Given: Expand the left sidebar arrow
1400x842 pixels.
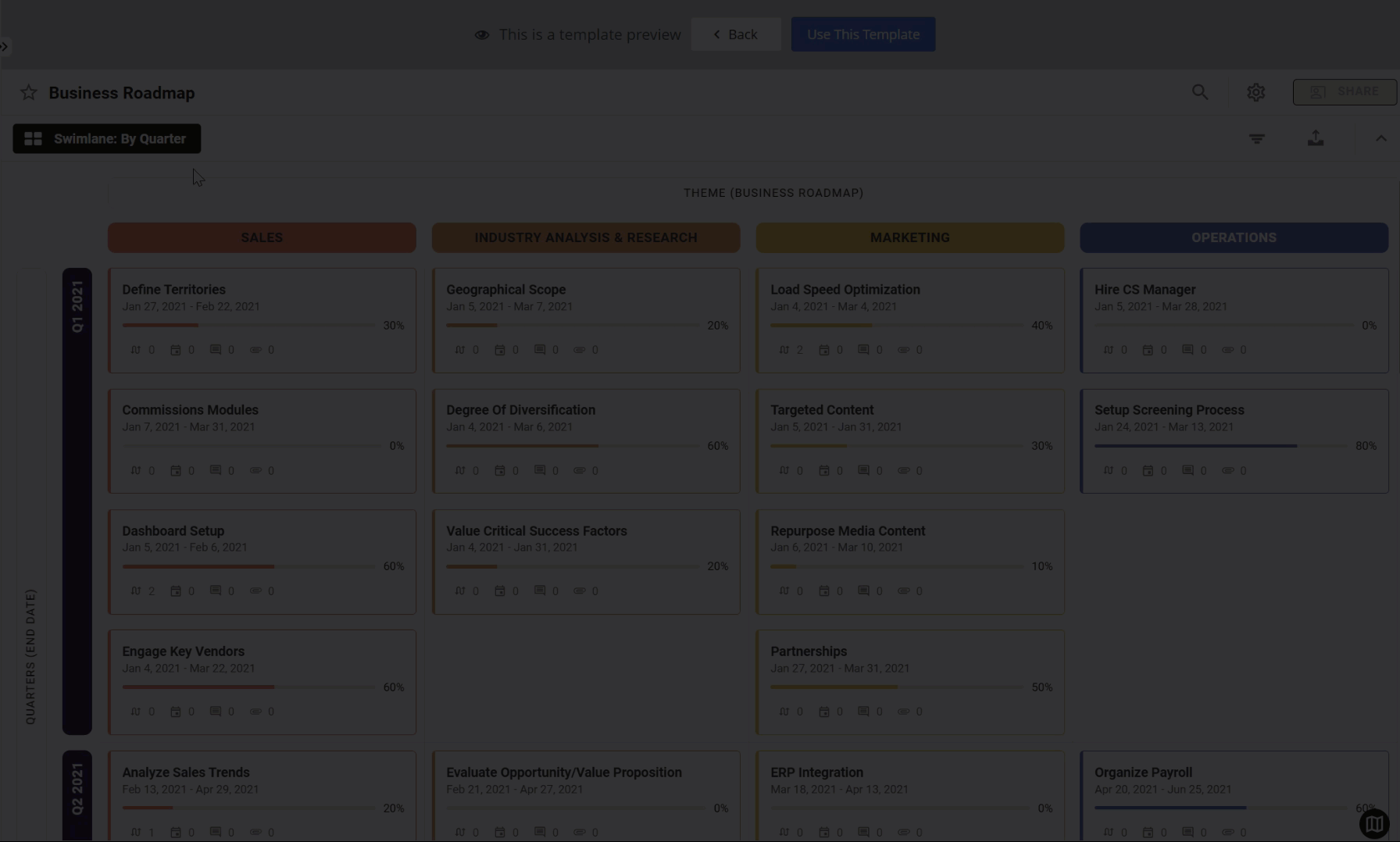Looking at the screenshot, I should [5, 46].
